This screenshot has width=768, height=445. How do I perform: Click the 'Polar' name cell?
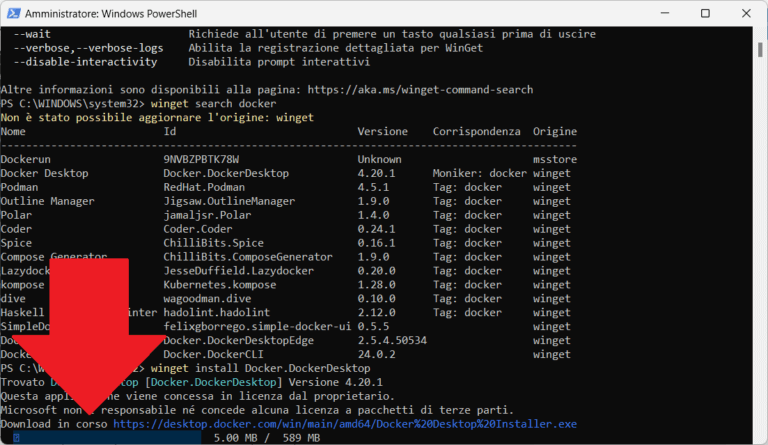pos(16,215)
